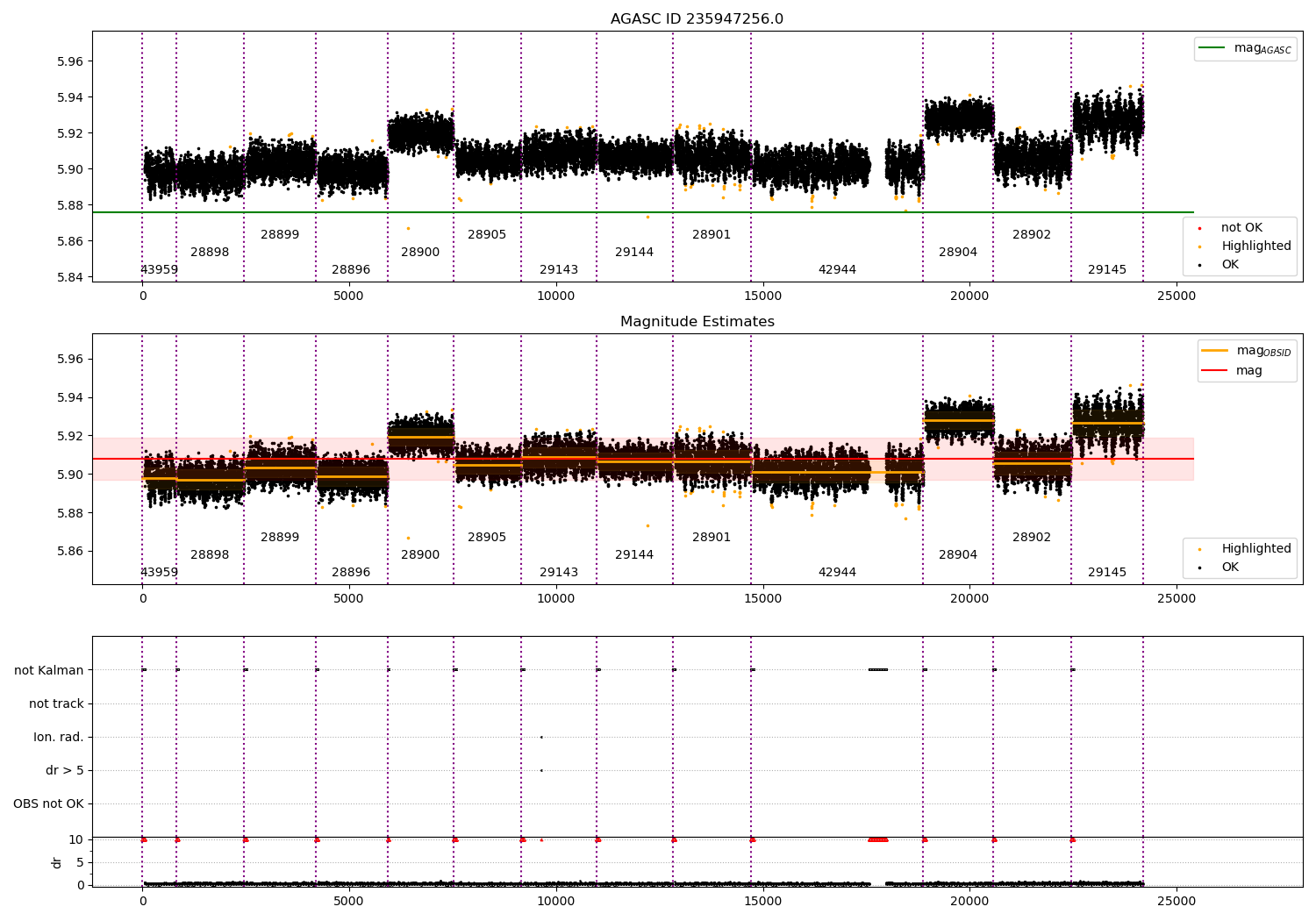Click obsid label 28899 in top plot
Image resolution: width=1316 pixels, height=921 pixels.
pos(280,235)
